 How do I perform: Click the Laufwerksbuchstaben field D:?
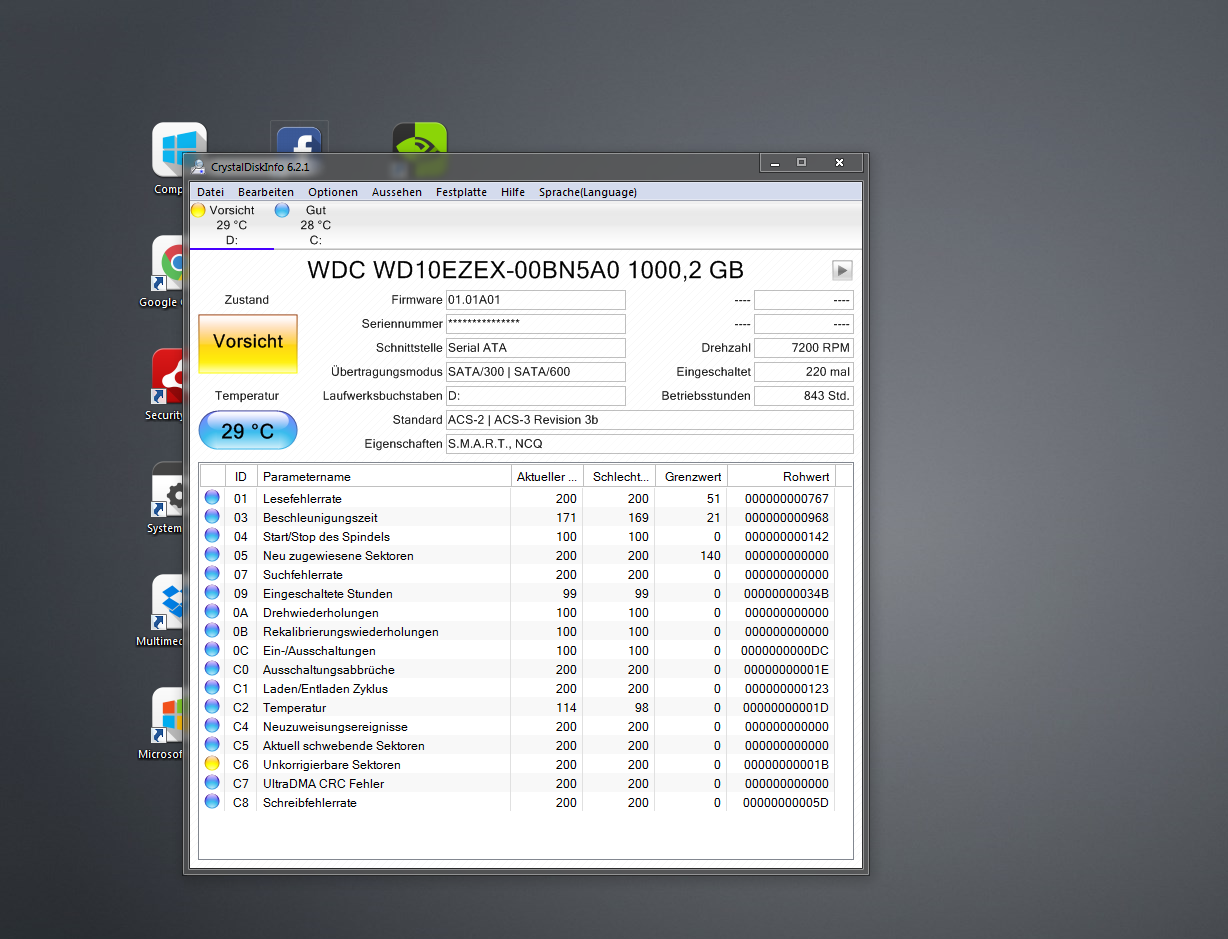tap(536, 396)
